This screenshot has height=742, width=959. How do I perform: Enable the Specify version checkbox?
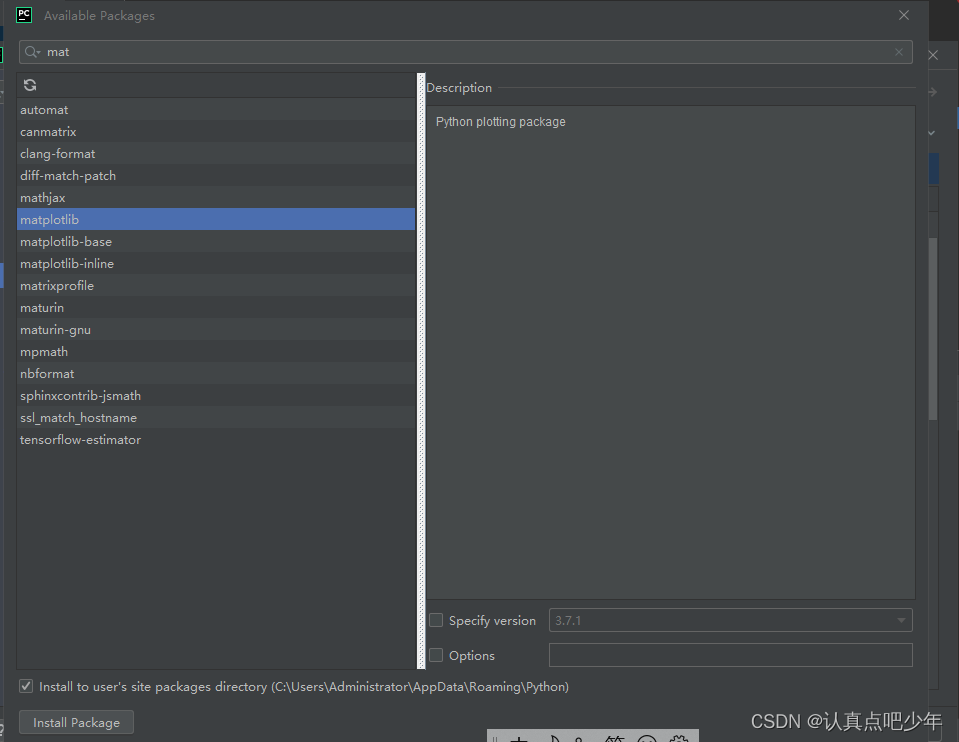click(436, 620)
